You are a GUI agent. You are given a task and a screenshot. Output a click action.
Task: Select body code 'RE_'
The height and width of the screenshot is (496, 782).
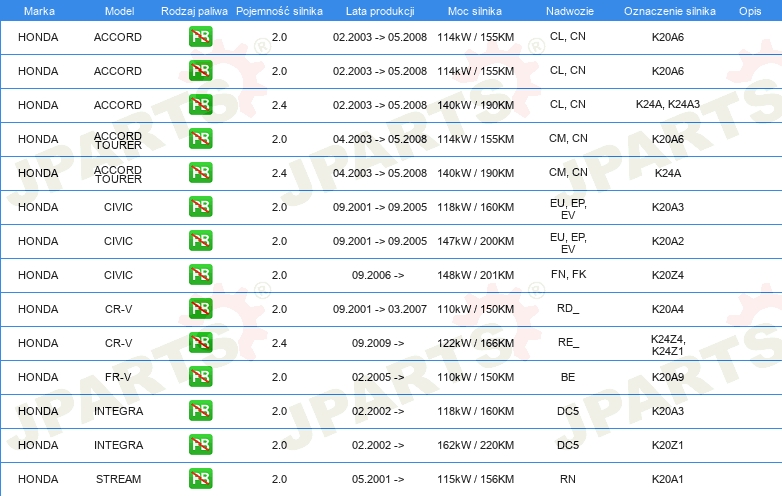[x=568, y=342]
